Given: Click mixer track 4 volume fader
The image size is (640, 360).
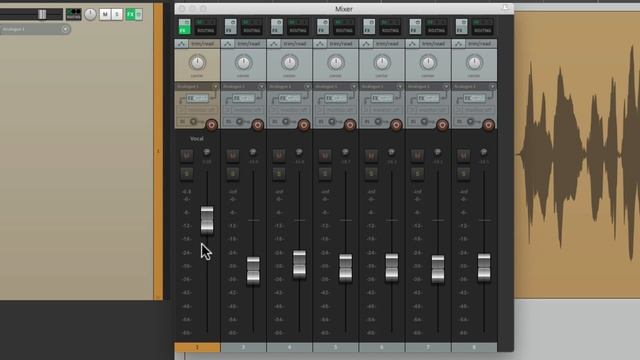Looking at the screenshot, I should point(299,264).
